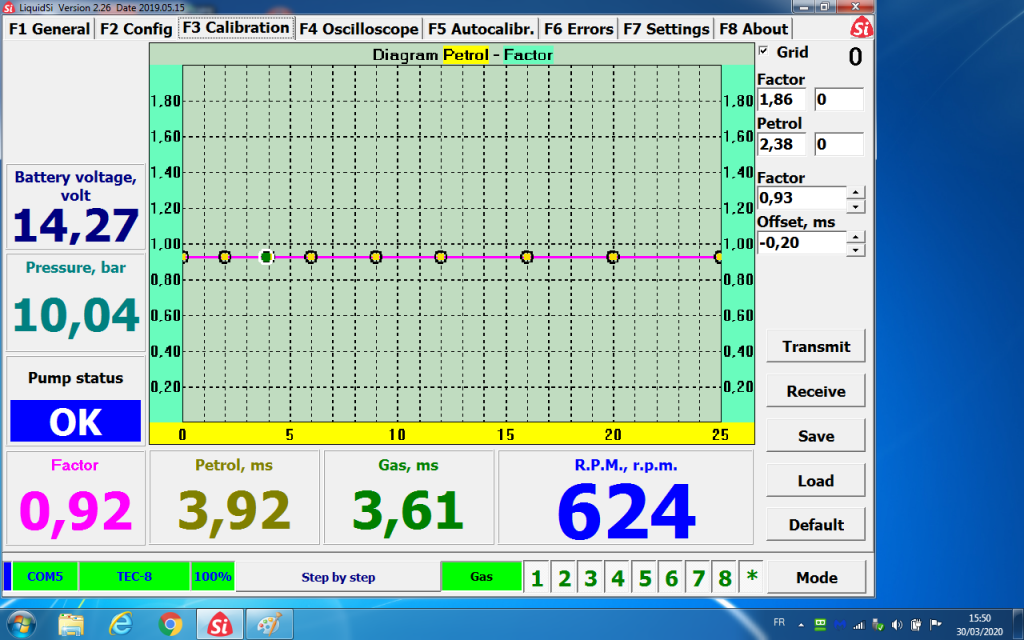The height and width of the screenshot is (640, 1024).
Task: Open Paint from the taskbar
Action: click(x=269, y=624)
